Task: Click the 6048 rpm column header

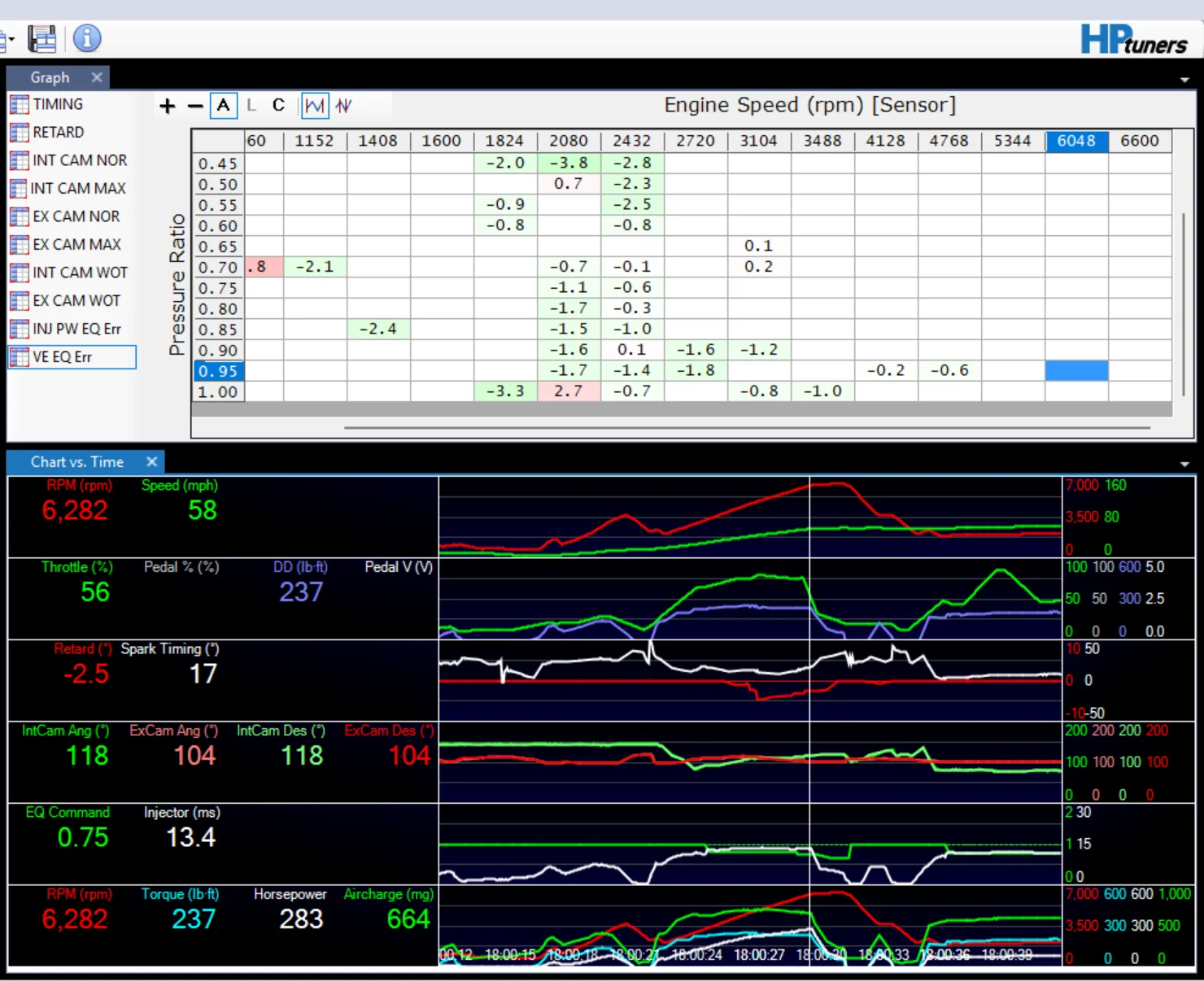Action: 1076,141
